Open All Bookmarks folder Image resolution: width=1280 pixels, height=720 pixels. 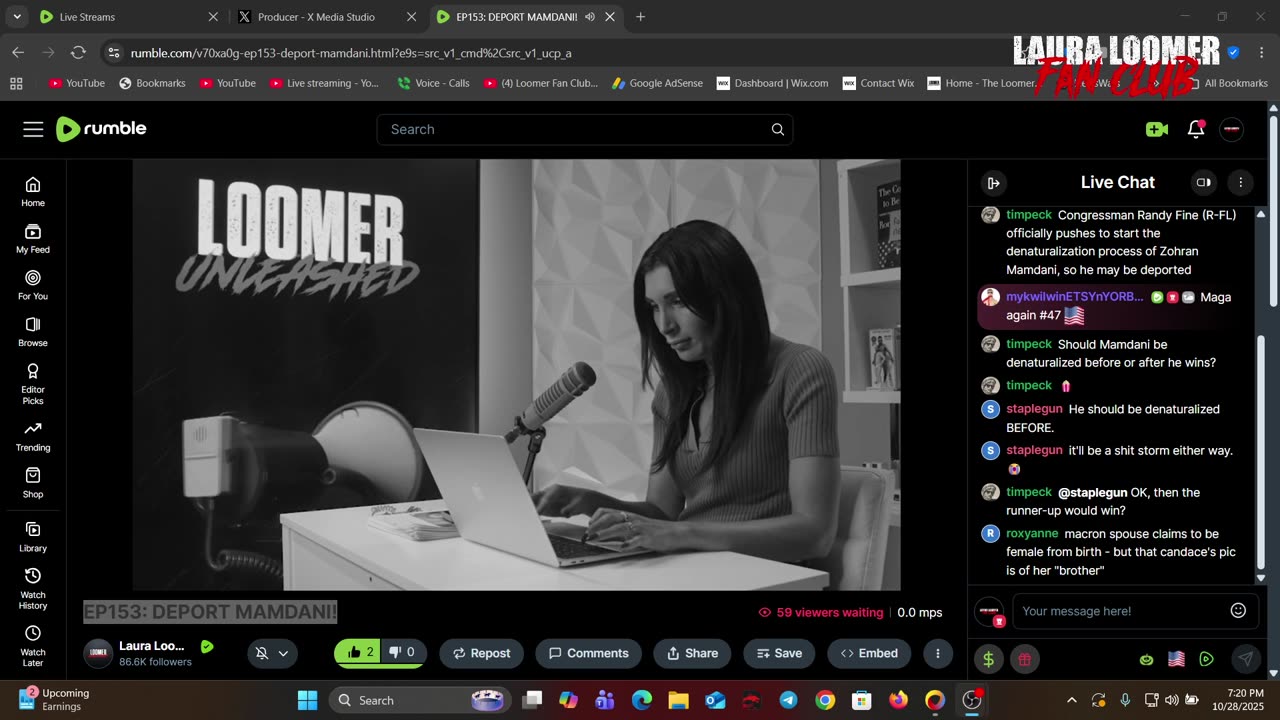point(1226,83)
